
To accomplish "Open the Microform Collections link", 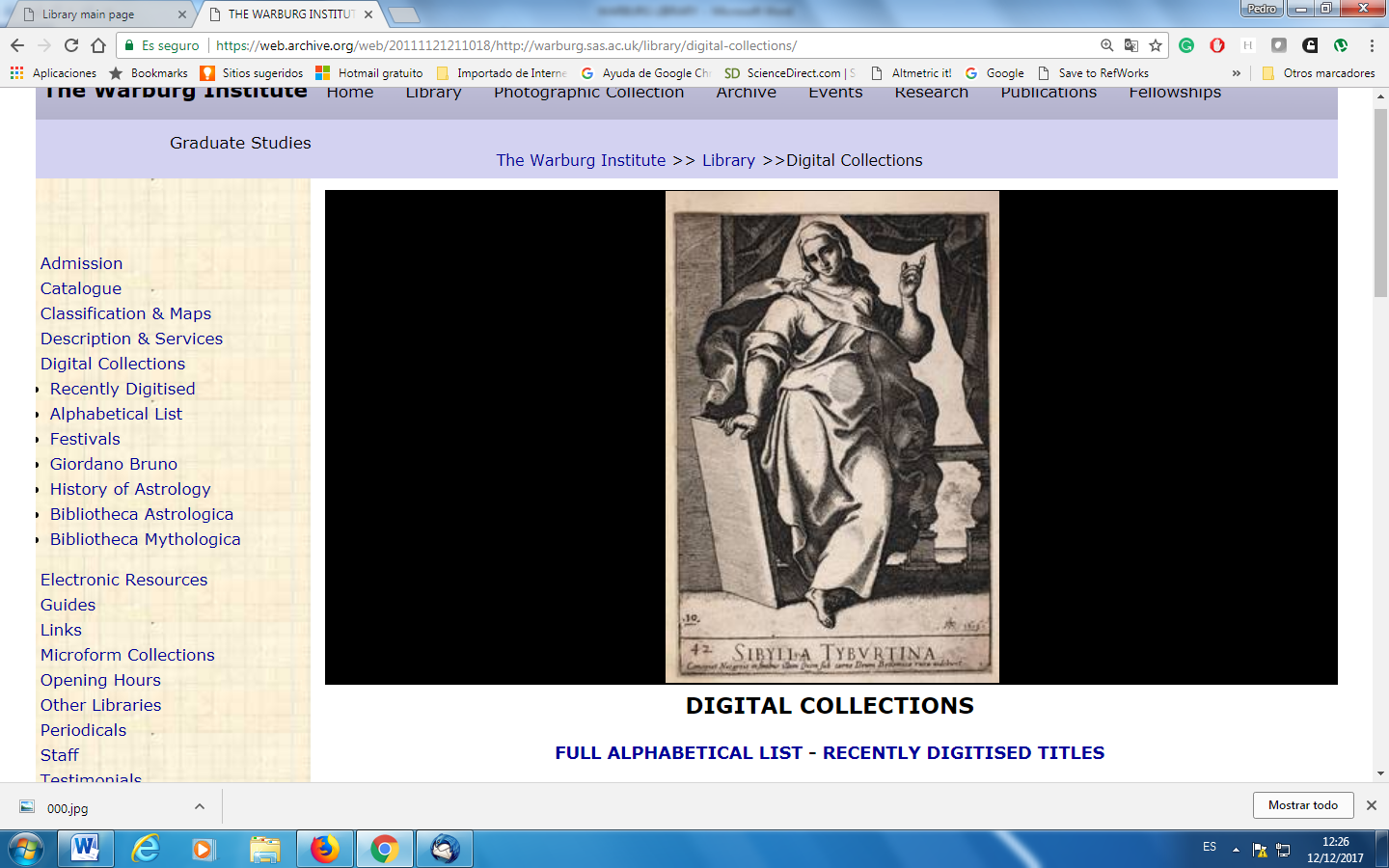I will click(x=127, y=655).
